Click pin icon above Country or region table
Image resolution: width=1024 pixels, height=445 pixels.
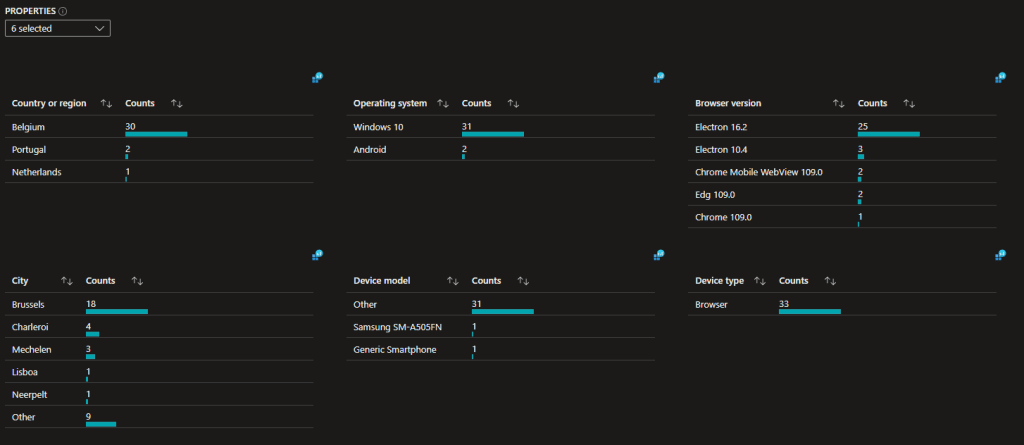point(316,77)
